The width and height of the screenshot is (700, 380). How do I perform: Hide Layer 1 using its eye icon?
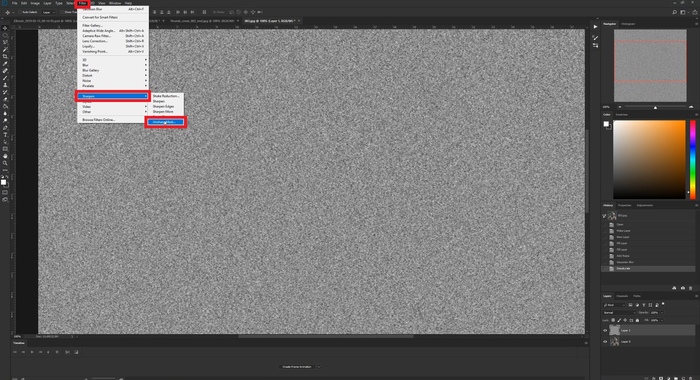(605, 330)
